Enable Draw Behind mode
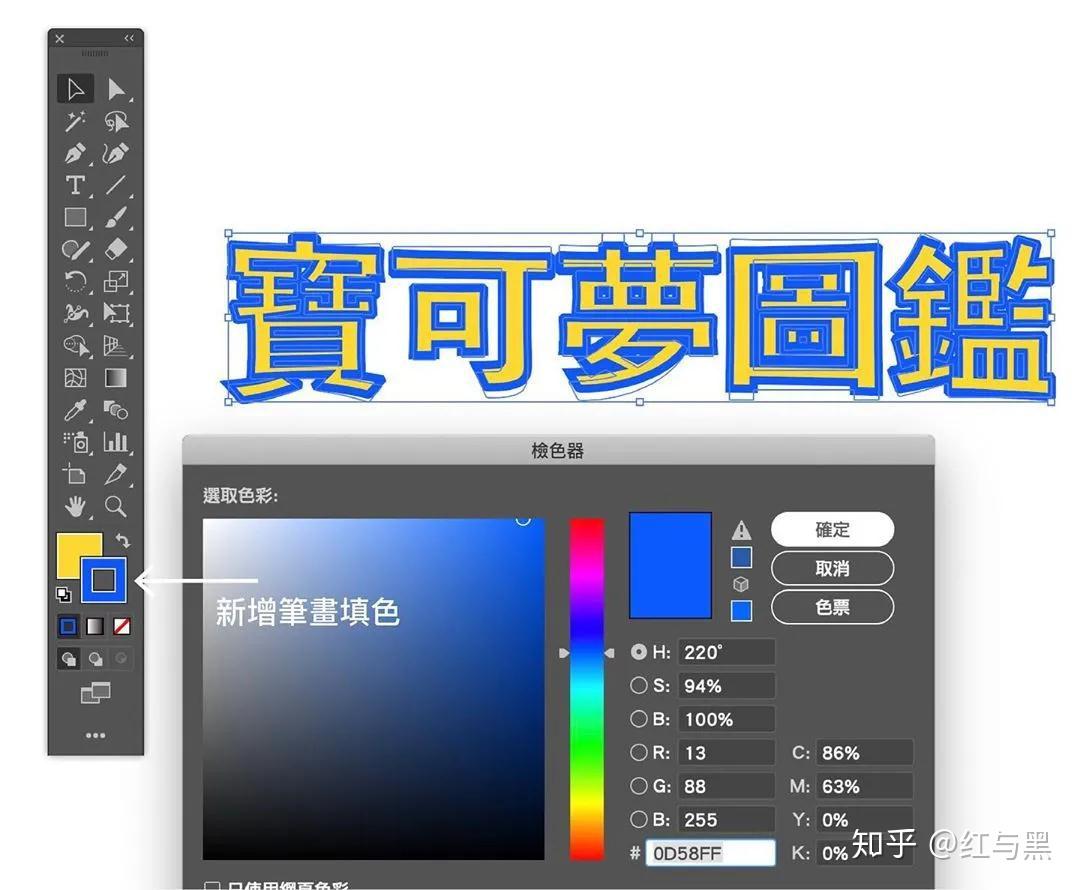Screen dimensions: 1080x890 (x=95, y=659)
